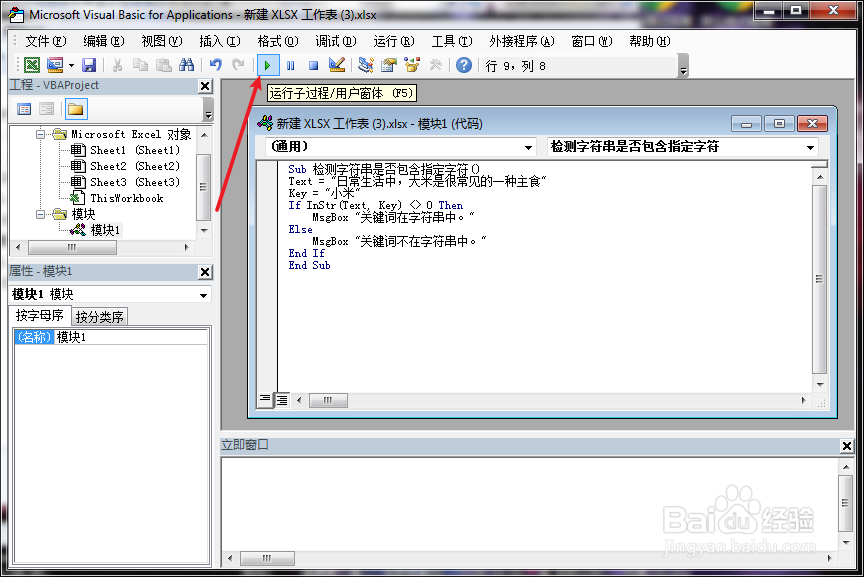The height and width of the screenshot is (577, 864).
Task: Collapse the 模块 folder node
Action: click(x=40, y=214)
